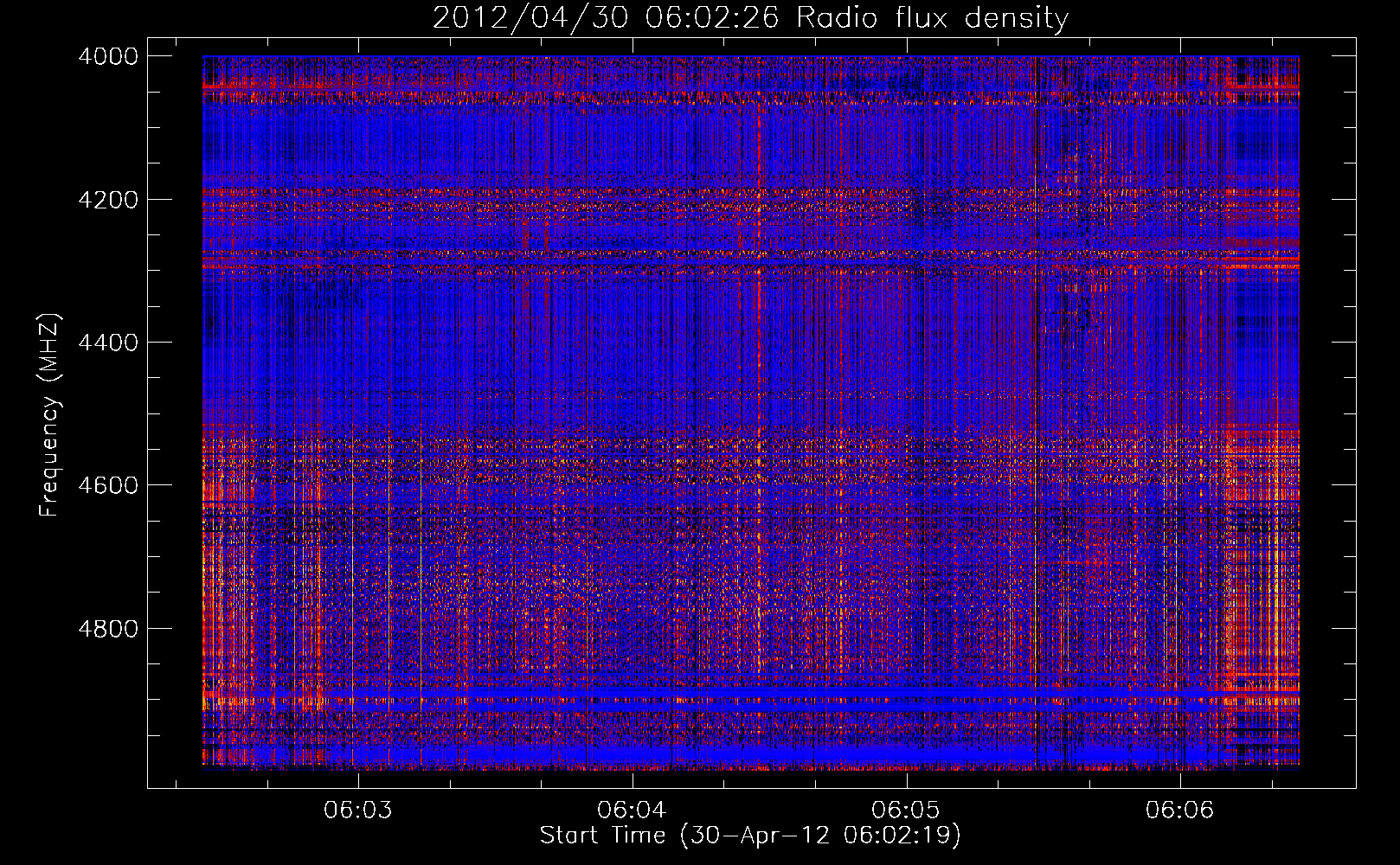Click the 06:03 time tick label

[x=358, y=811]
